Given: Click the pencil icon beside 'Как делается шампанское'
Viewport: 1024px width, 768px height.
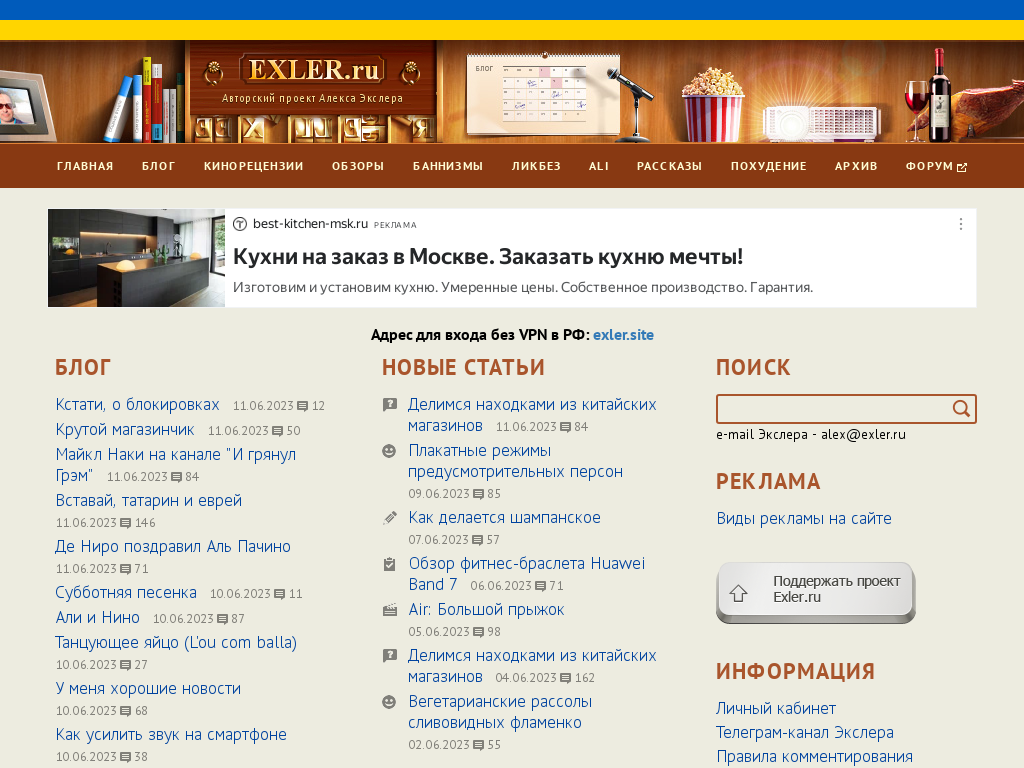Looking at the screenshot, I should 389,518.
